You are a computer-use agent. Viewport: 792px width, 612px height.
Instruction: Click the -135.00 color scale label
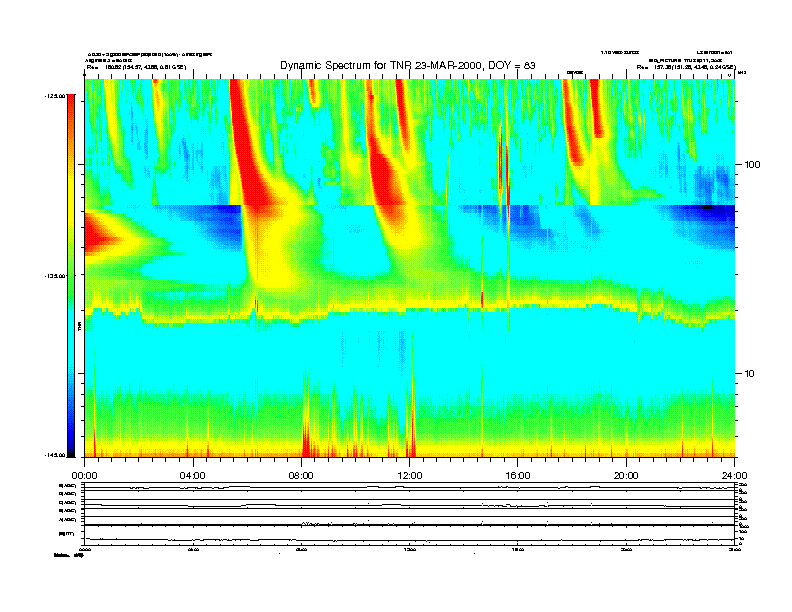click(55, 276)
